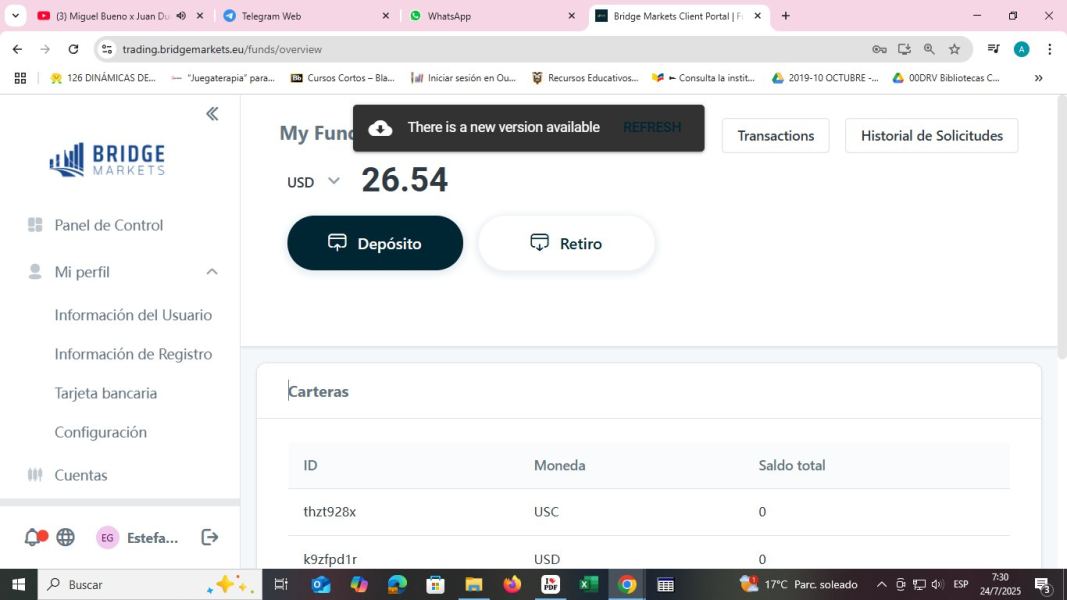Click the Windows Buscar search box
1067x600 pixels.
(150, 584)
